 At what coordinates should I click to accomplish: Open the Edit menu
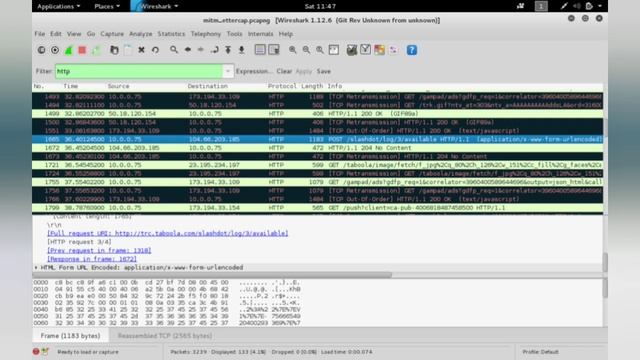(x=56, y=34)
